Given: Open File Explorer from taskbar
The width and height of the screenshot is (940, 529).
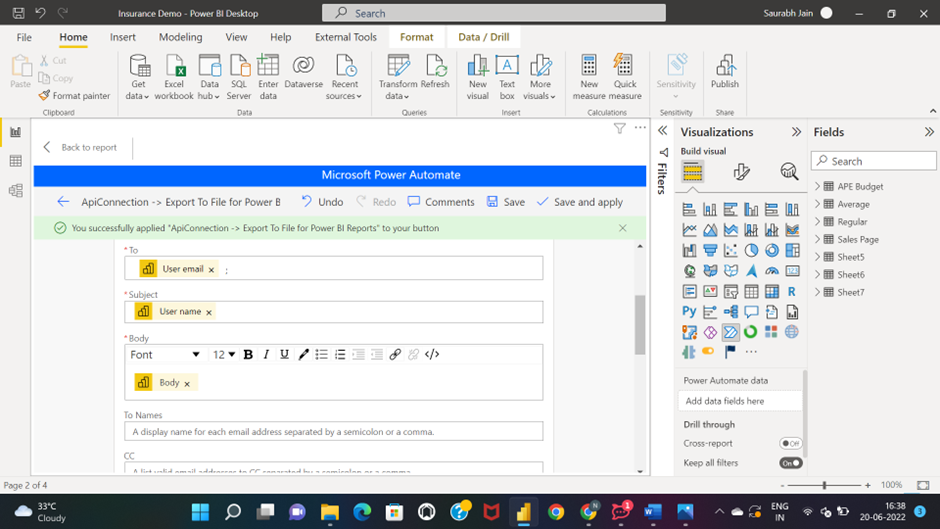Looking at the screenshot, I should click(x=330, y=512).
